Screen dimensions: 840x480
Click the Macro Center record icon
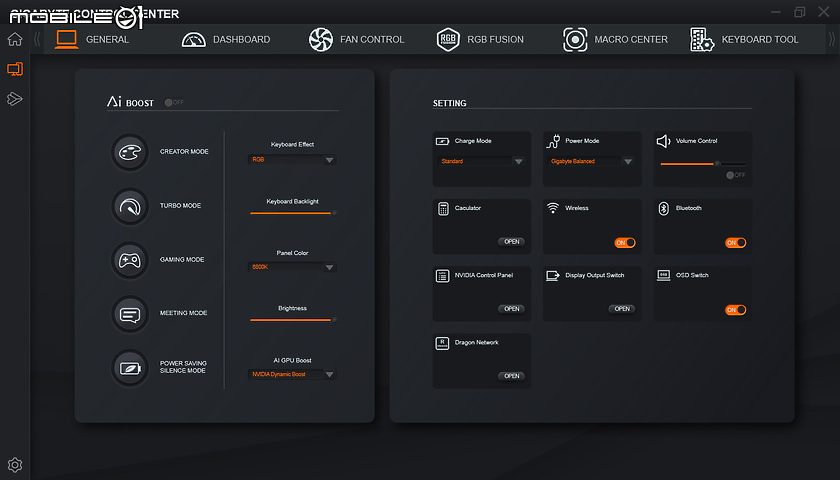(x=575, y=40)
